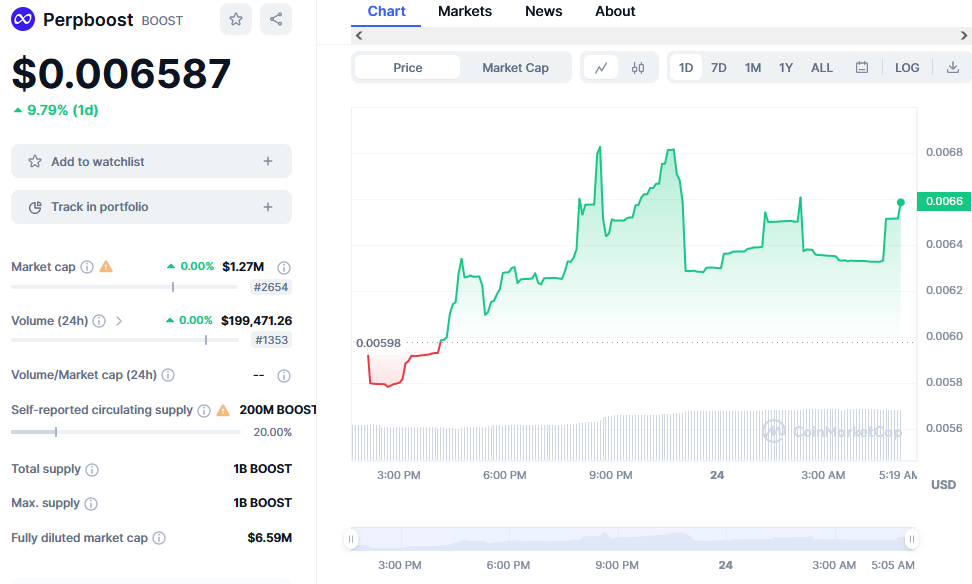
Task: Show Fully diluted market cap info icon
Action: point(159,538)
